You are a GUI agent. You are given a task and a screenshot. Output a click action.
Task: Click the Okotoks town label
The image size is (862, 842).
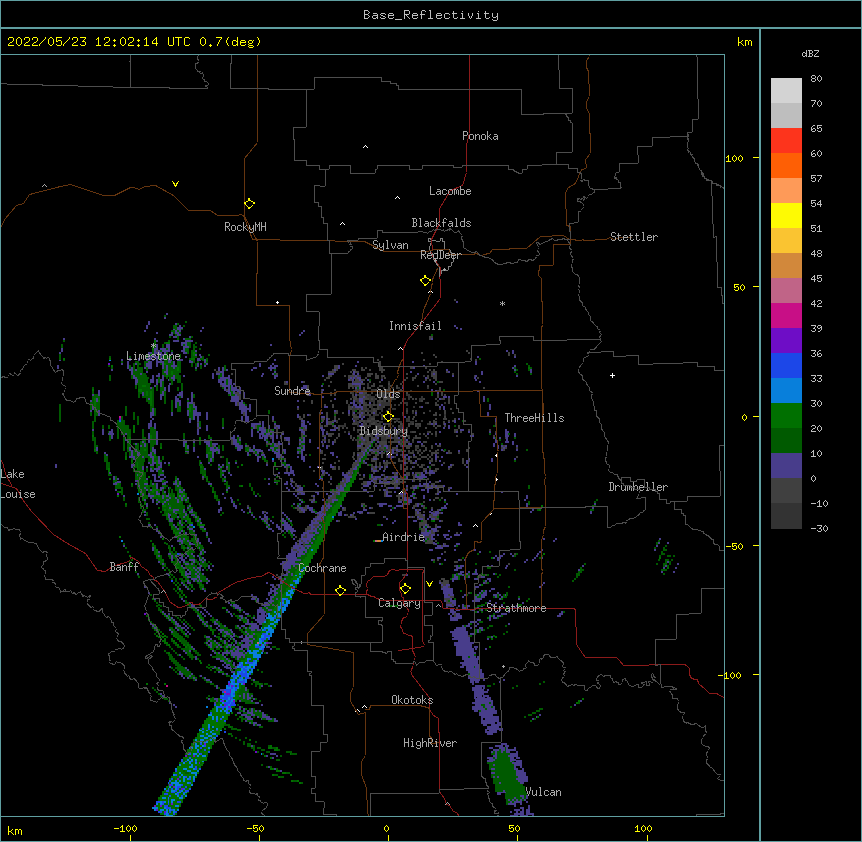tap(412, 700)
